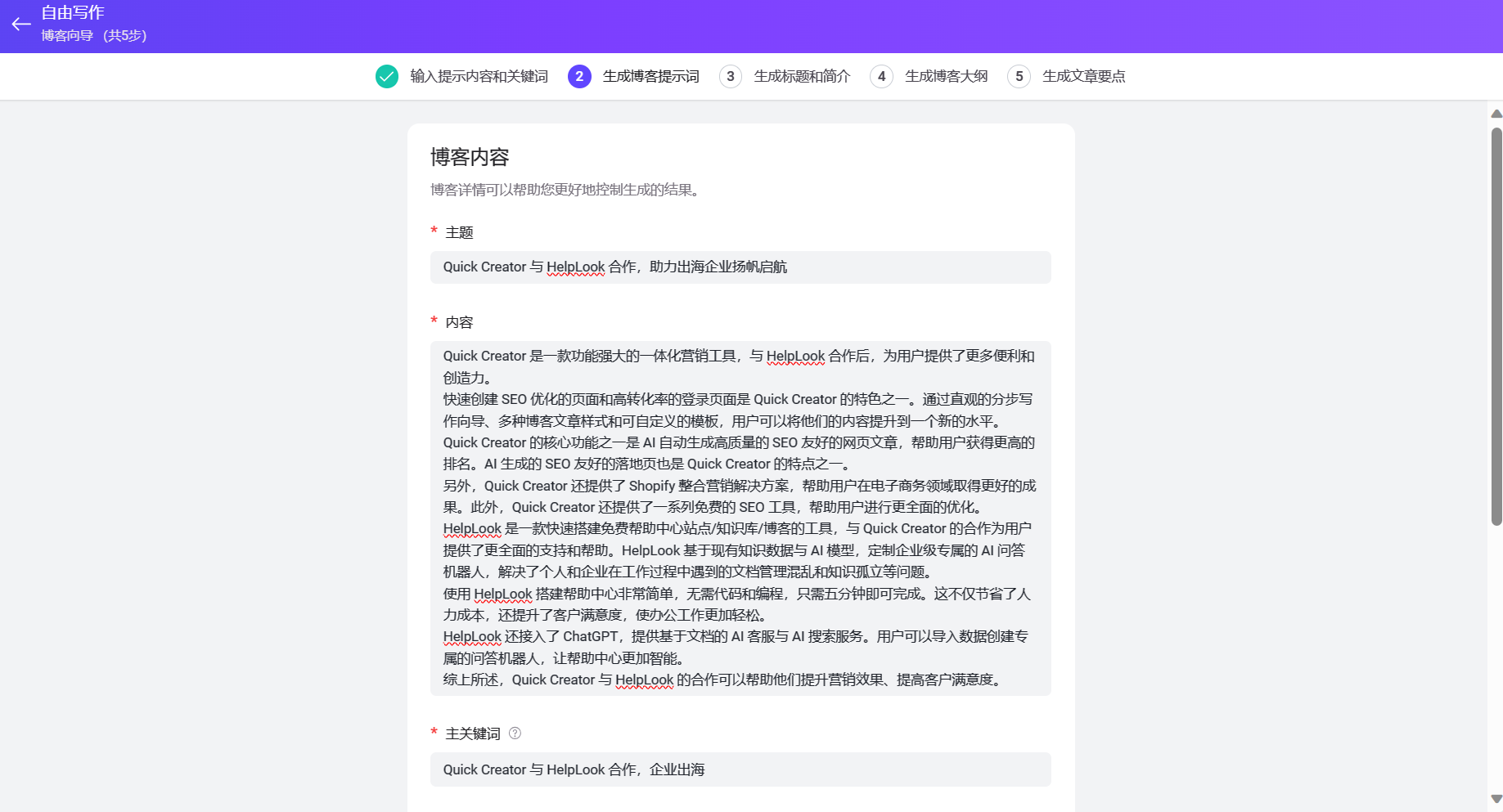Click inside the 内容 text area
The height and width of the screenshot is (812, 1503).
click(740, 518)
